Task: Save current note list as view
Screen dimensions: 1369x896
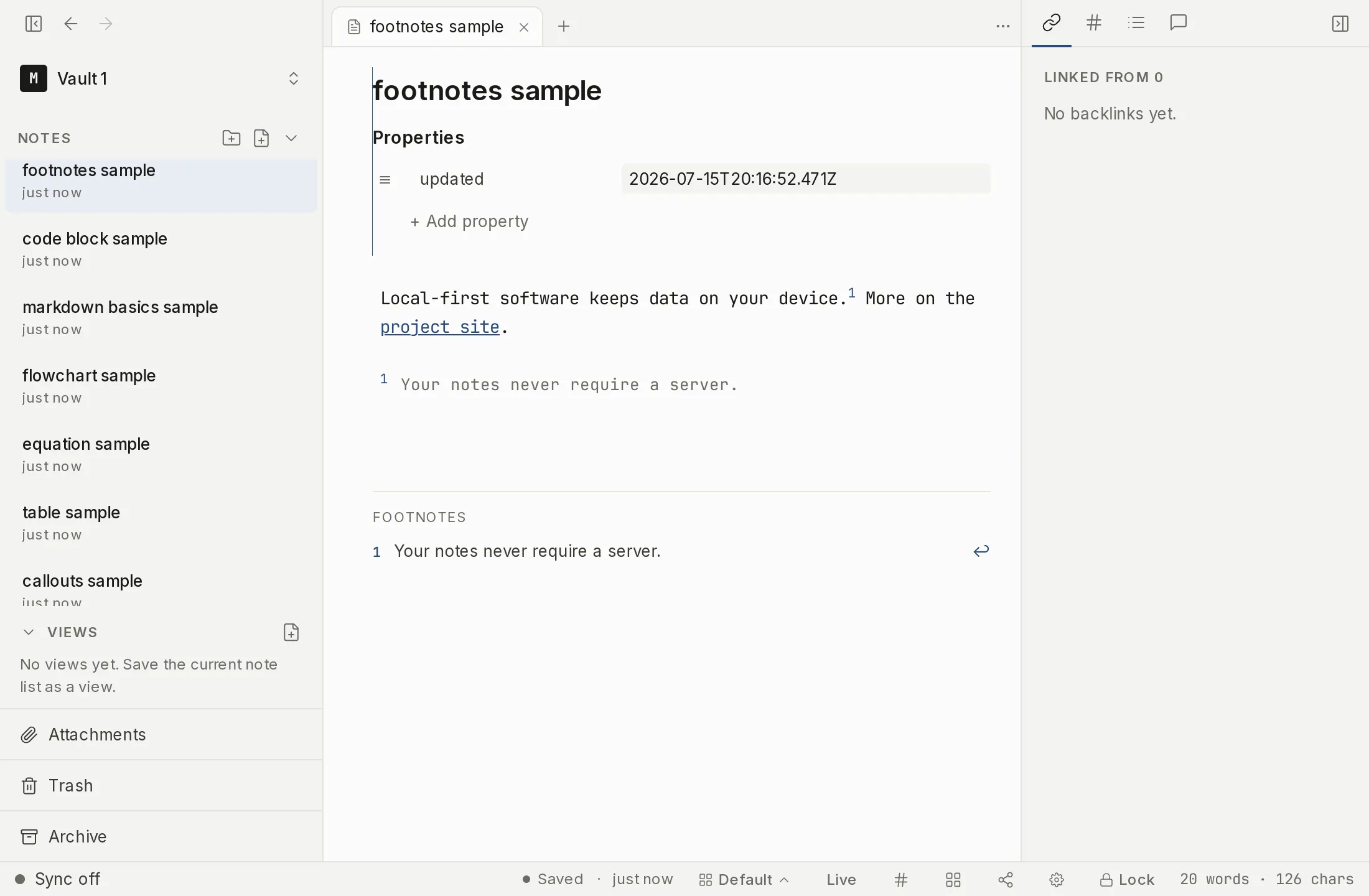Action: point(291,632)
